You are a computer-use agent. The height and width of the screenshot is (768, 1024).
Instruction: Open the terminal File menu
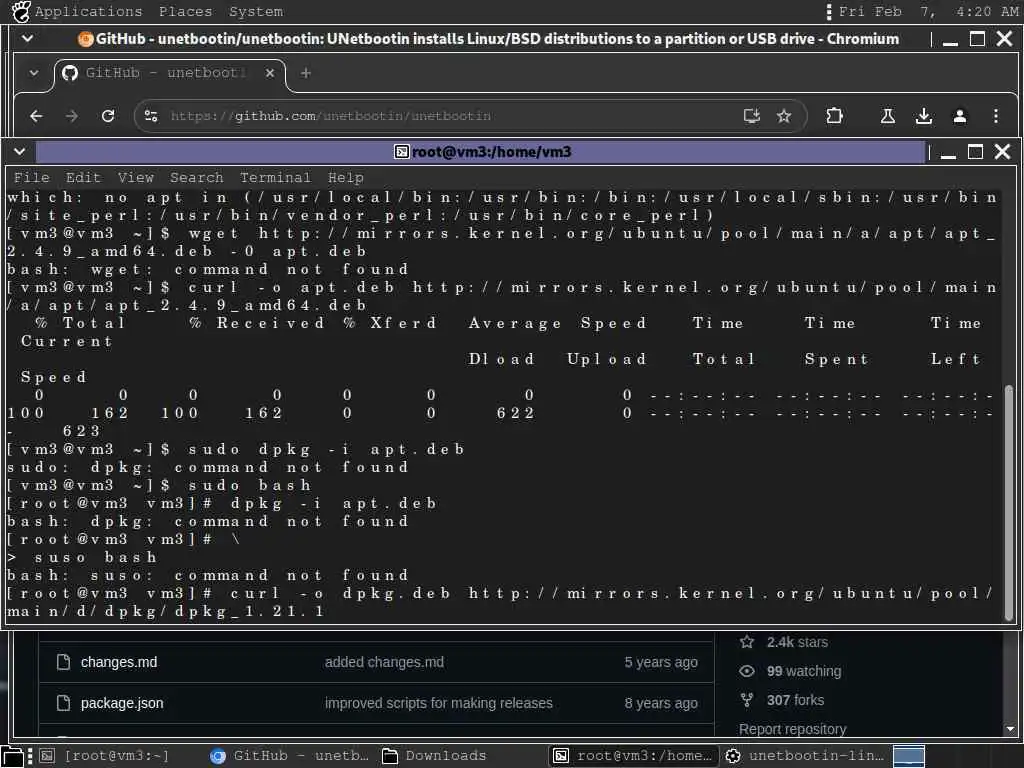tap(31, 178)
